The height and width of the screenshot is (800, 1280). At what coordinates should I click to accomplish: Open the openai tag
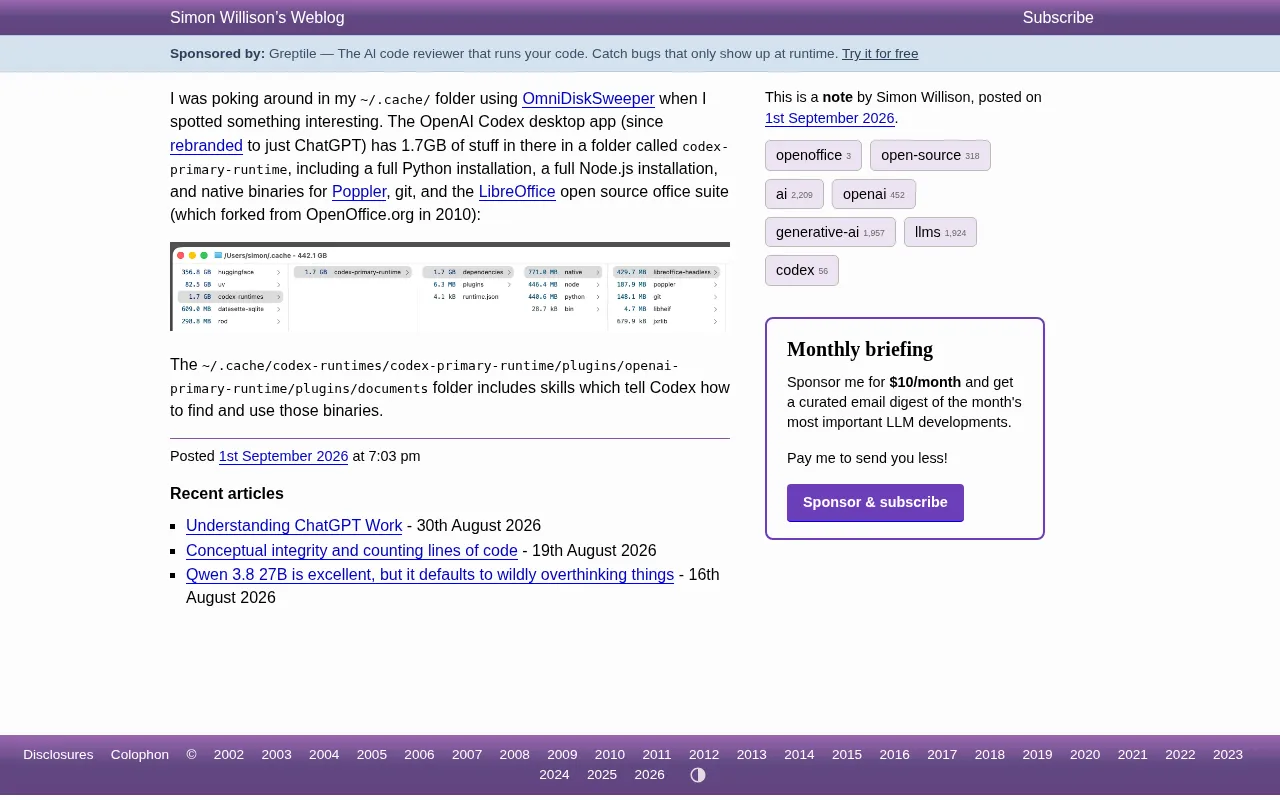873,194
